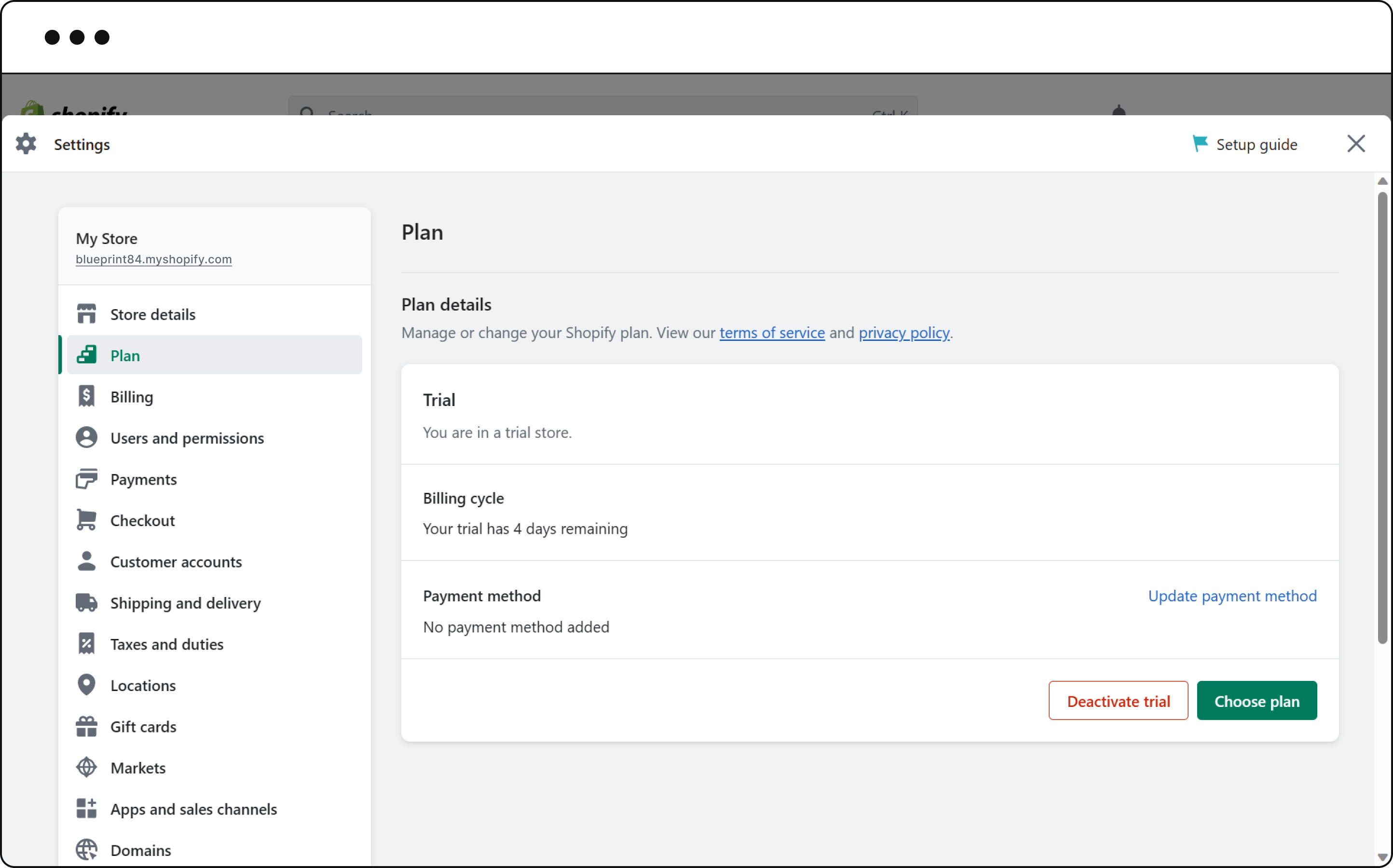
Task: Click the scrollbar down arrow
Action: [x=1383, y=857]
